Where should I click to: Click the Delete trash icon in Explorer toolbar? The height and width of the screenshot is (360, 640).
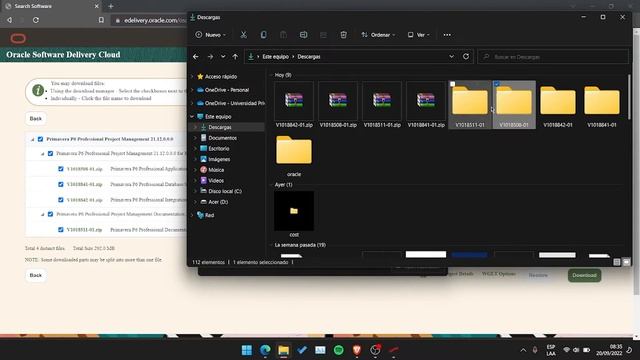click(x=343, y=35)
